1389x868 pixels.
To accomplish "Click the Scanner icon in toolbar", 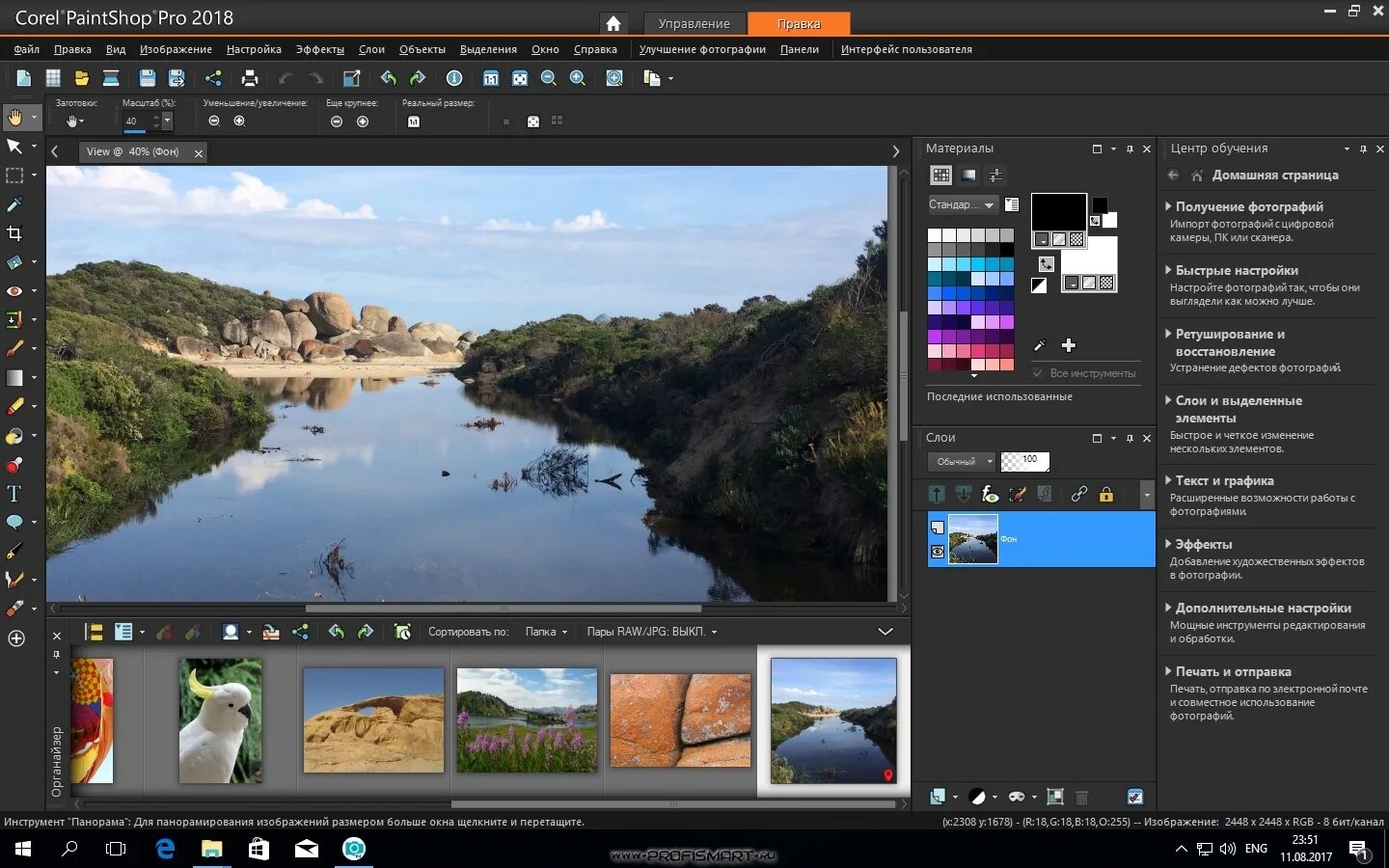I will (111, 78).
